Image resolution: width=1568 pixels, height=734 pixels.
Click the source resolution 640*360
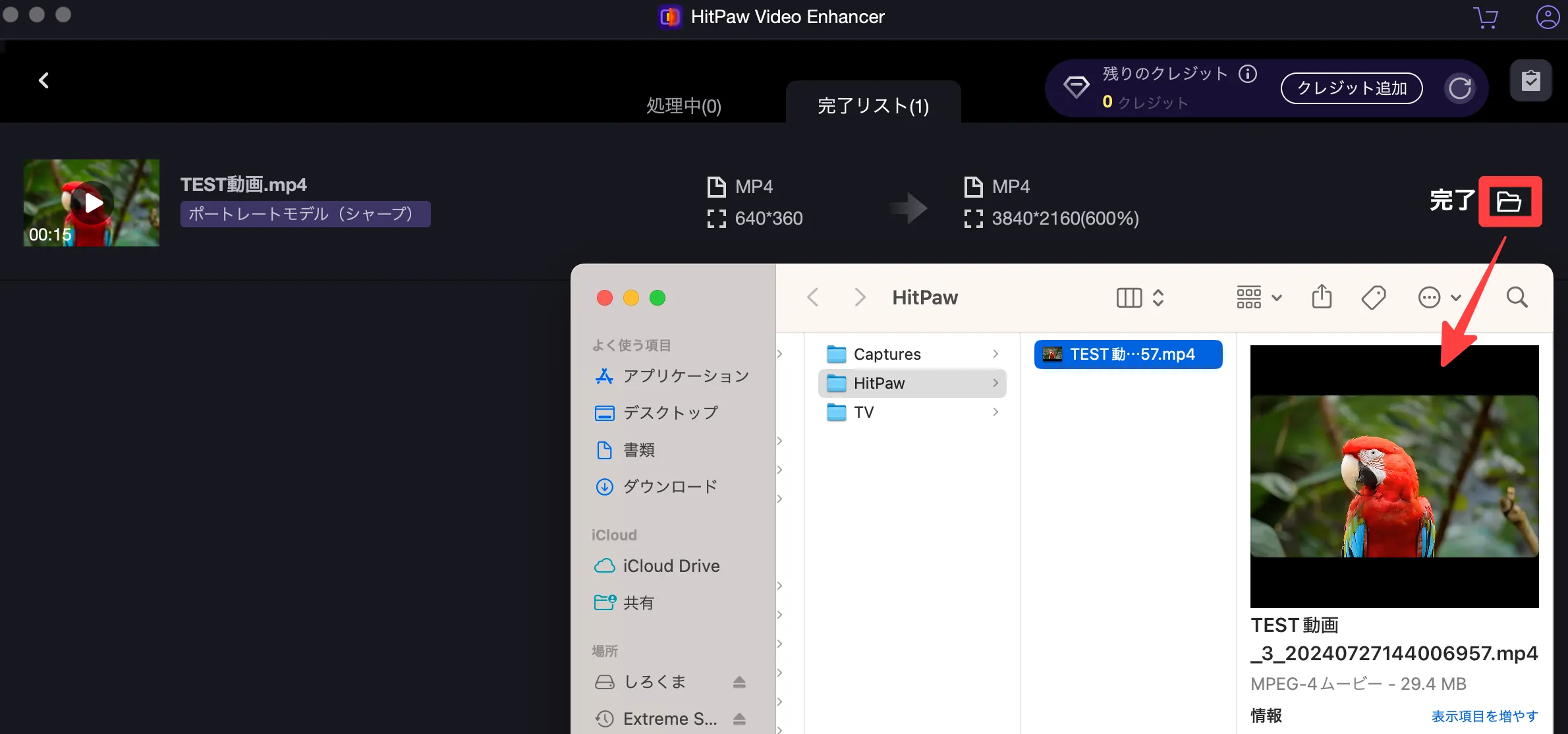(x=769, y=219)
